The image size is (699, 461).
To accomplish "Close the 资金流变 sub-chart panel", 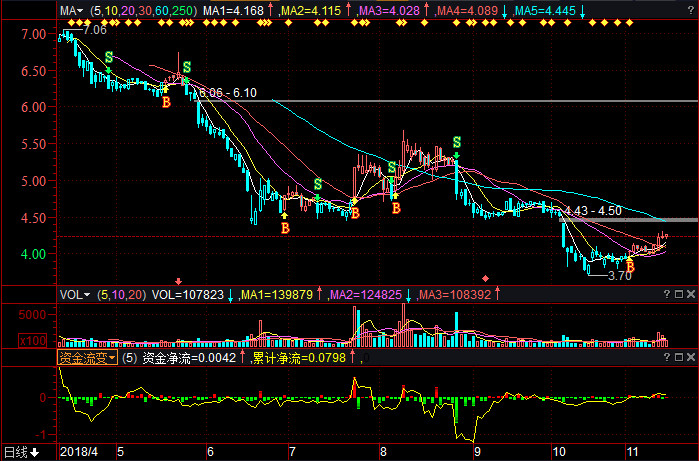I will (690, 356).
